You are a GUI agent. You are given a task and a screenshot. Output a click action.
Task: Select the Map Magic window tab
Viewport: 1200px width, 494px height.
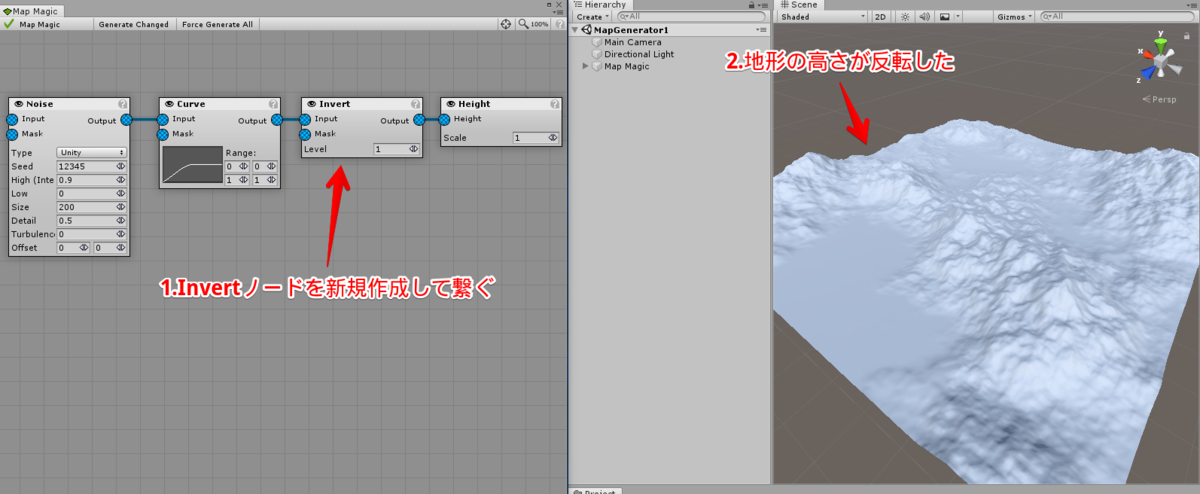coord(33,10)
